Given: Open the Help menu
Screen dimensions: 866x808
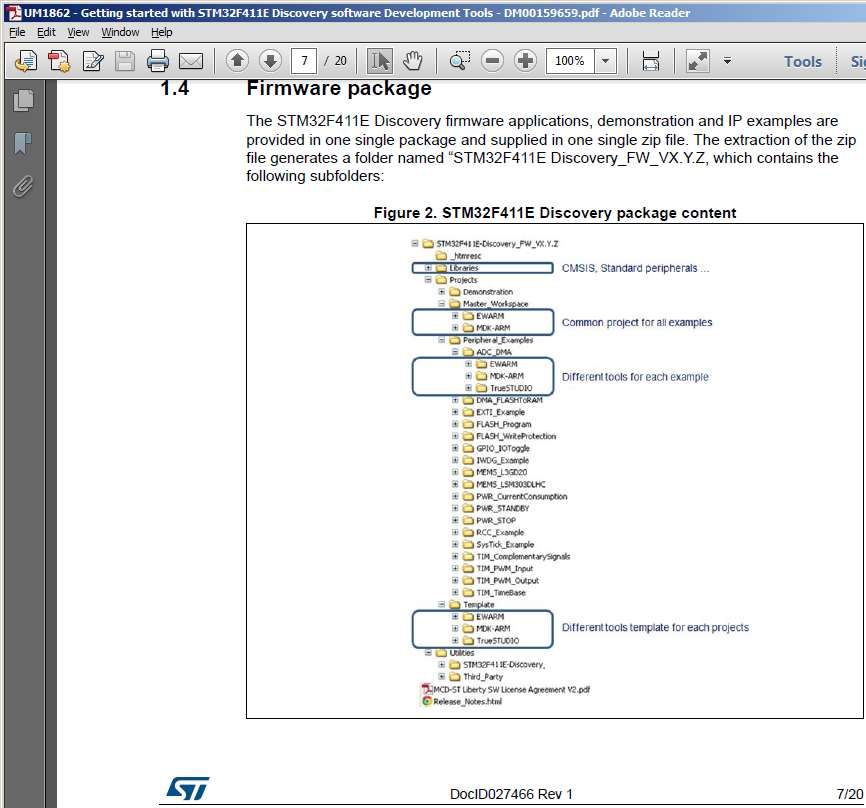Looking at the screenshot, I should tap(162, 32).
